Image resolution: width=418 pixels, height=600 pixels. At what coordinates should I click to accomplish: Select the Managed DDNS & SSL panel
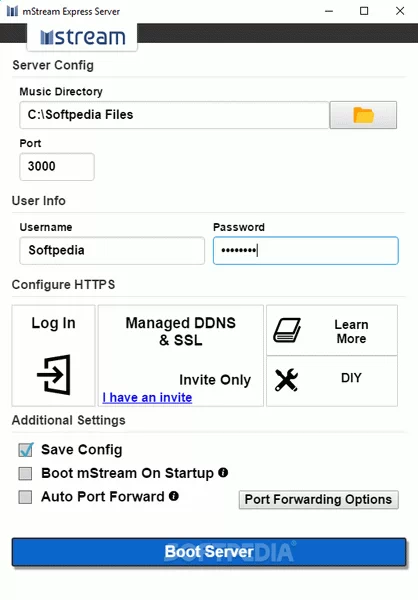(x=181, y=355)
